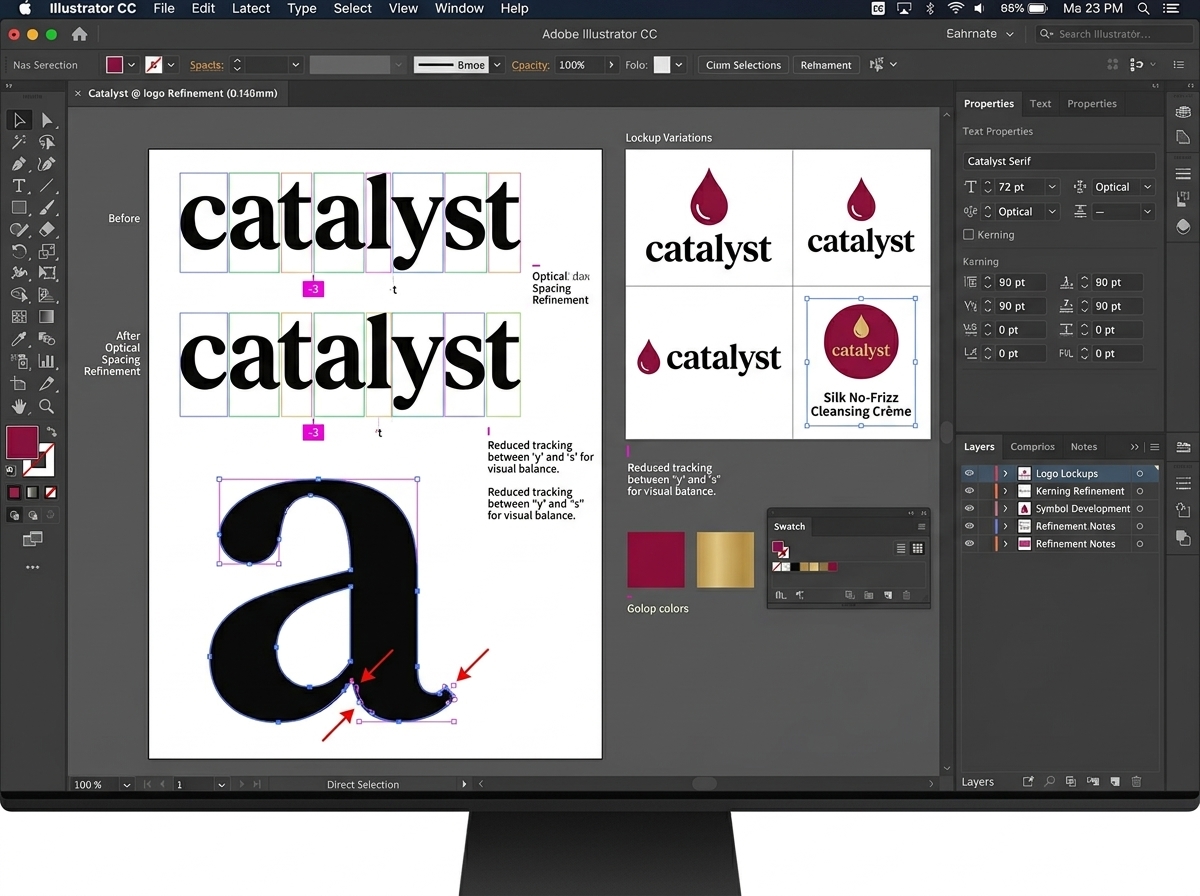Select the Line Segment tool
This screenshot has height=896, width=1200.
[46, 186]
